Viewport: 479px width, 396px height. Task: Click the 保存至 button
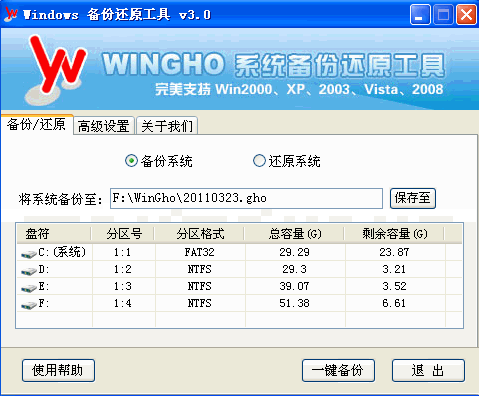click(413, 198)
